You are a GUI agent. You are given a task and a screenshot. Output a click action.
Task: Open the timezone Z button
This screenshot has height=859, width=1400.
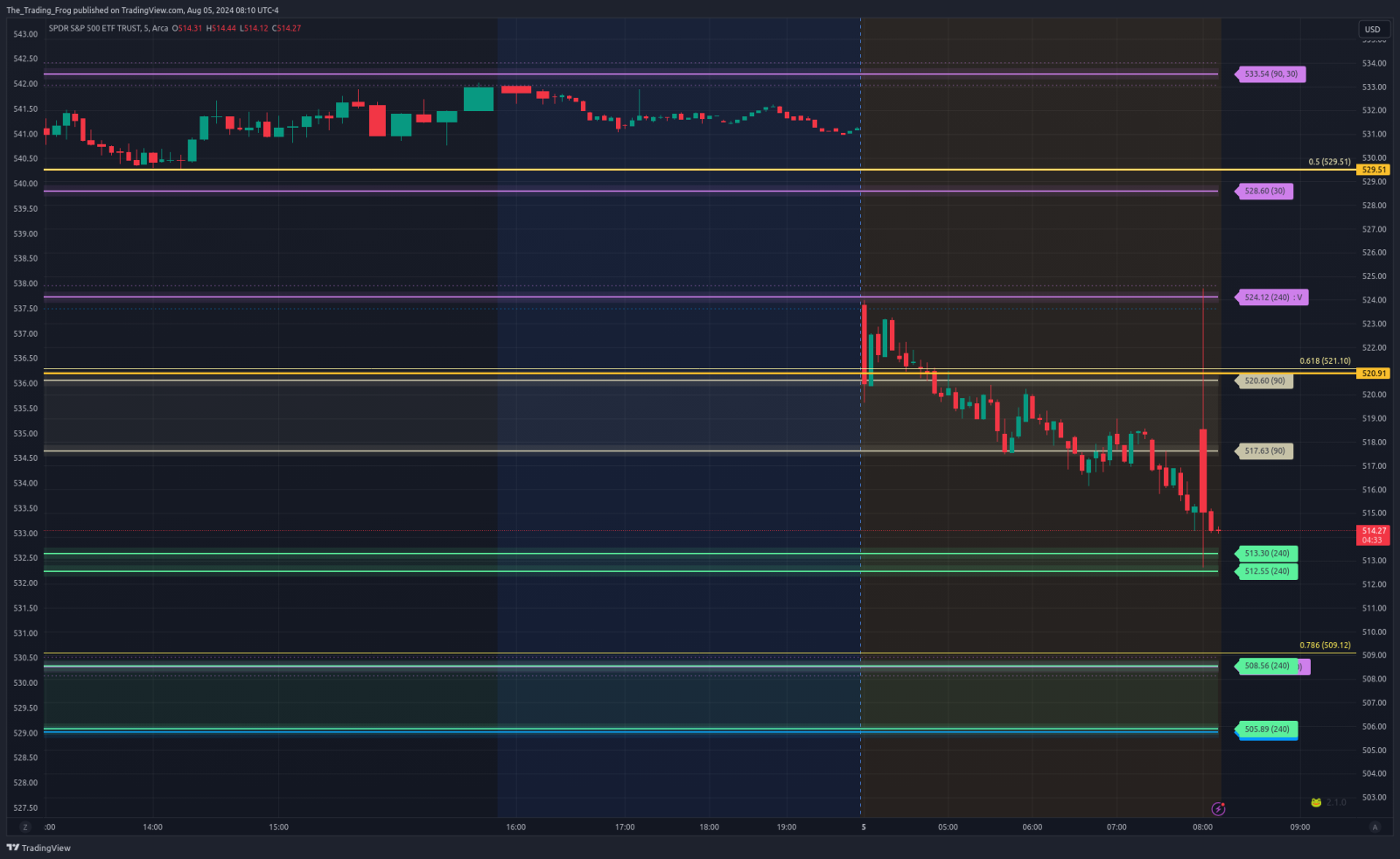24,827
